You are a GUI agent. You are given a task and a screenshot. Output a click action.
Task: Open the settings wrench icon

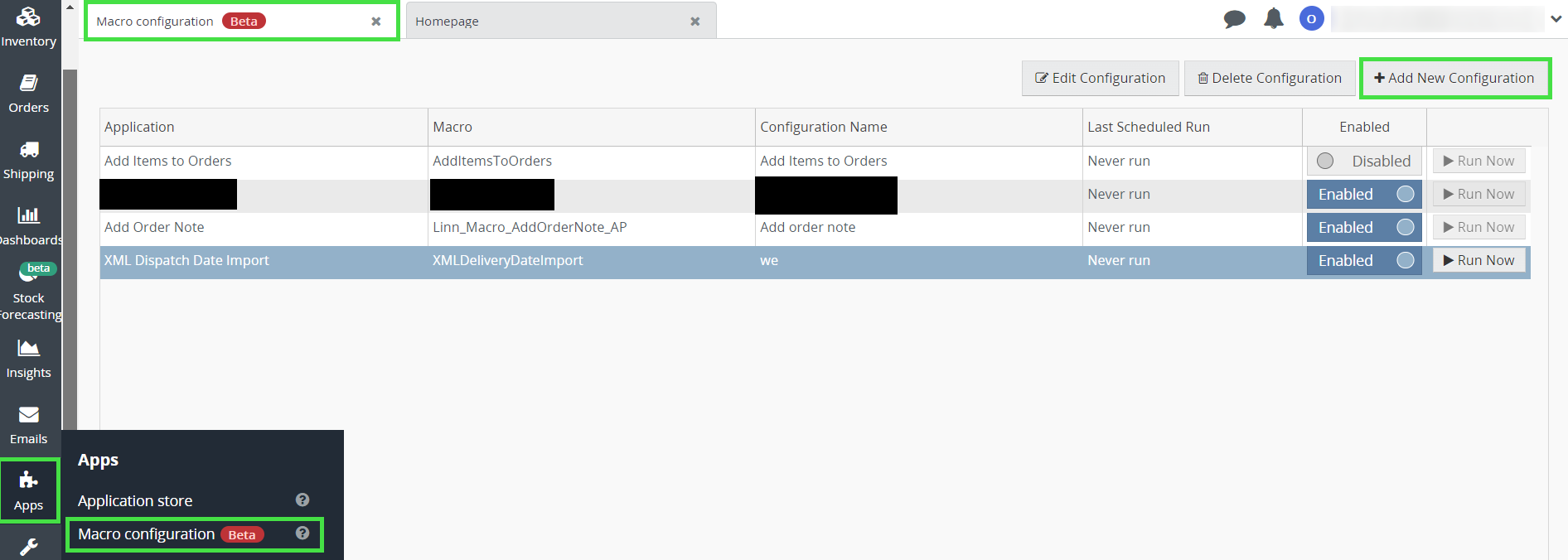point(28,547)
